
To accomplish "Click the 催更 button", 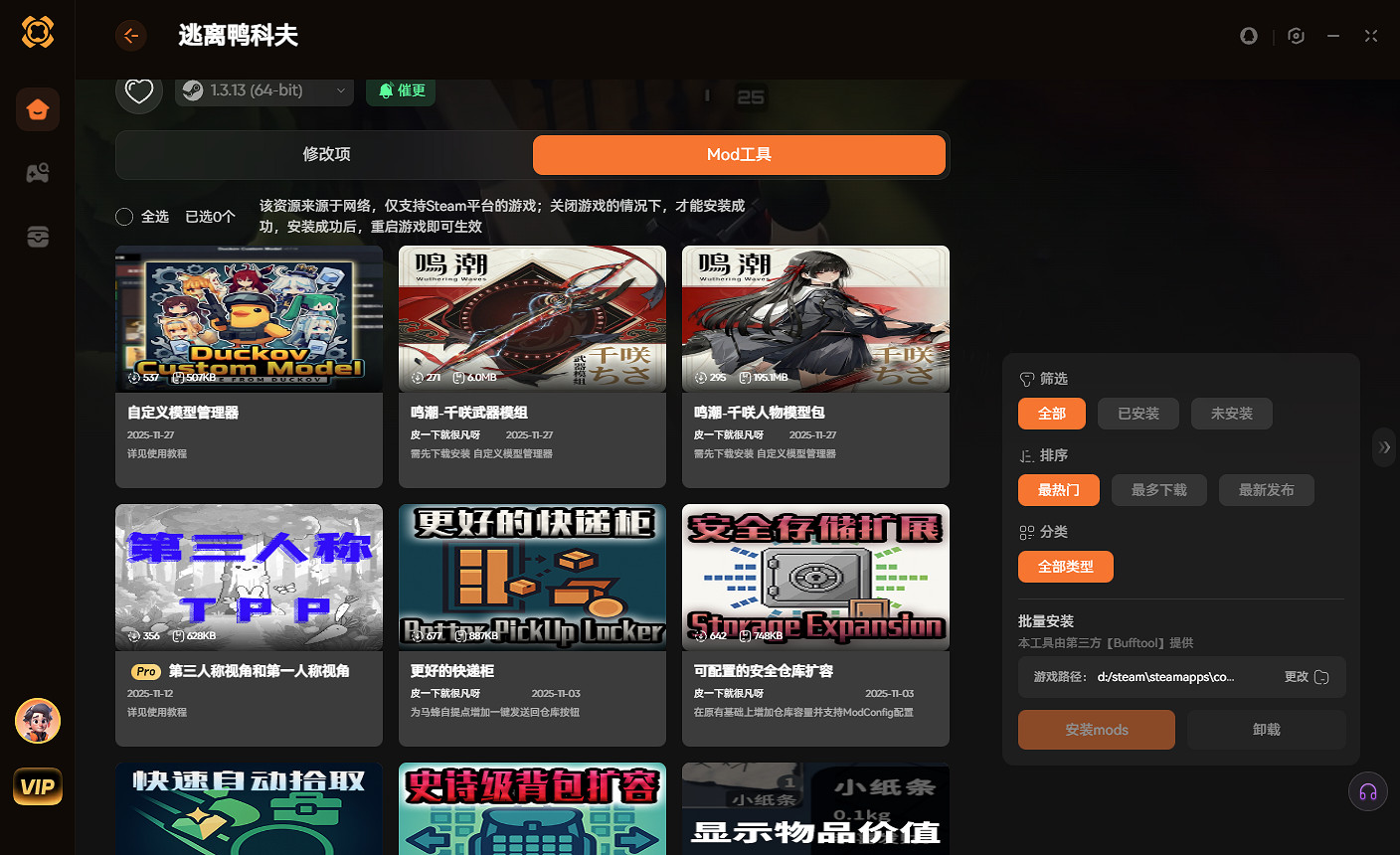I will click(x=401, y=90).
